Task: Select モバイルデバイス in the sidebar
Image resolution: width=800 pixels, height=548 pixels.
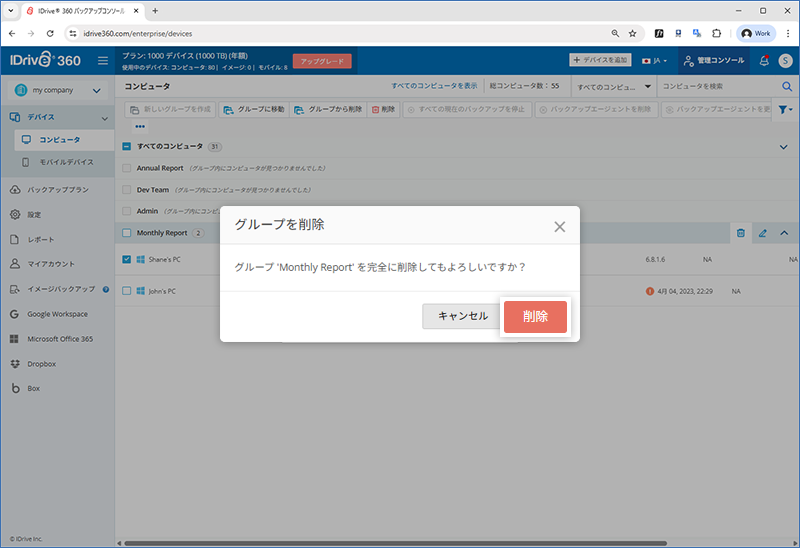Action: point(66,161)
